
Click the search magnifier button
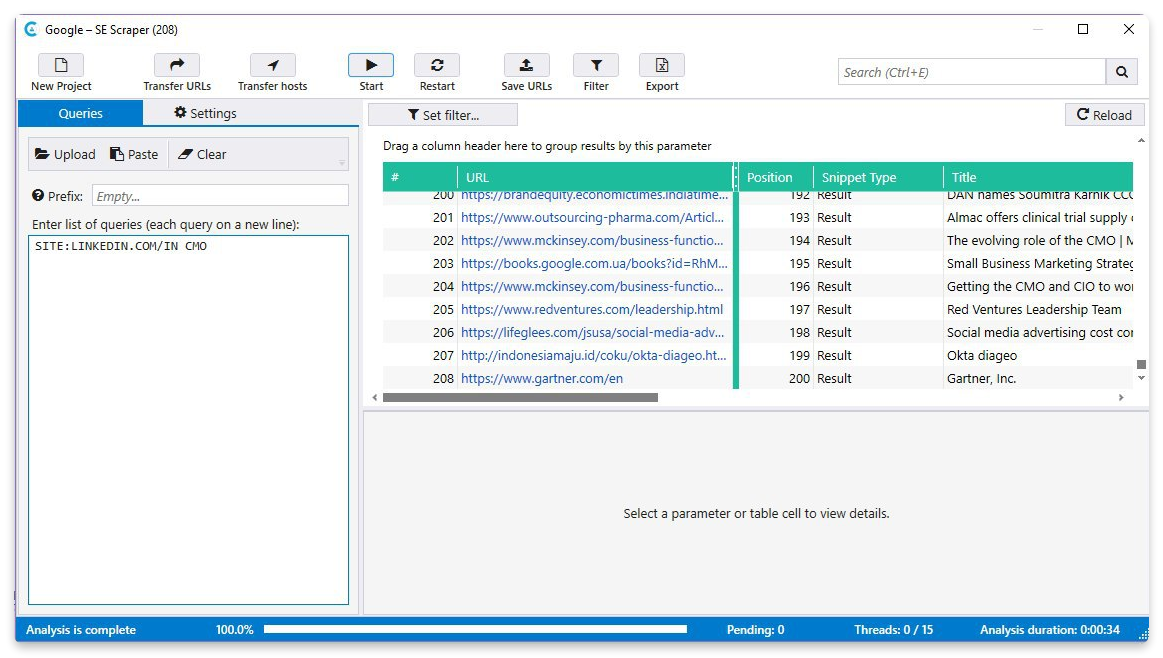pyautogui.click(x=1121, y=72)
